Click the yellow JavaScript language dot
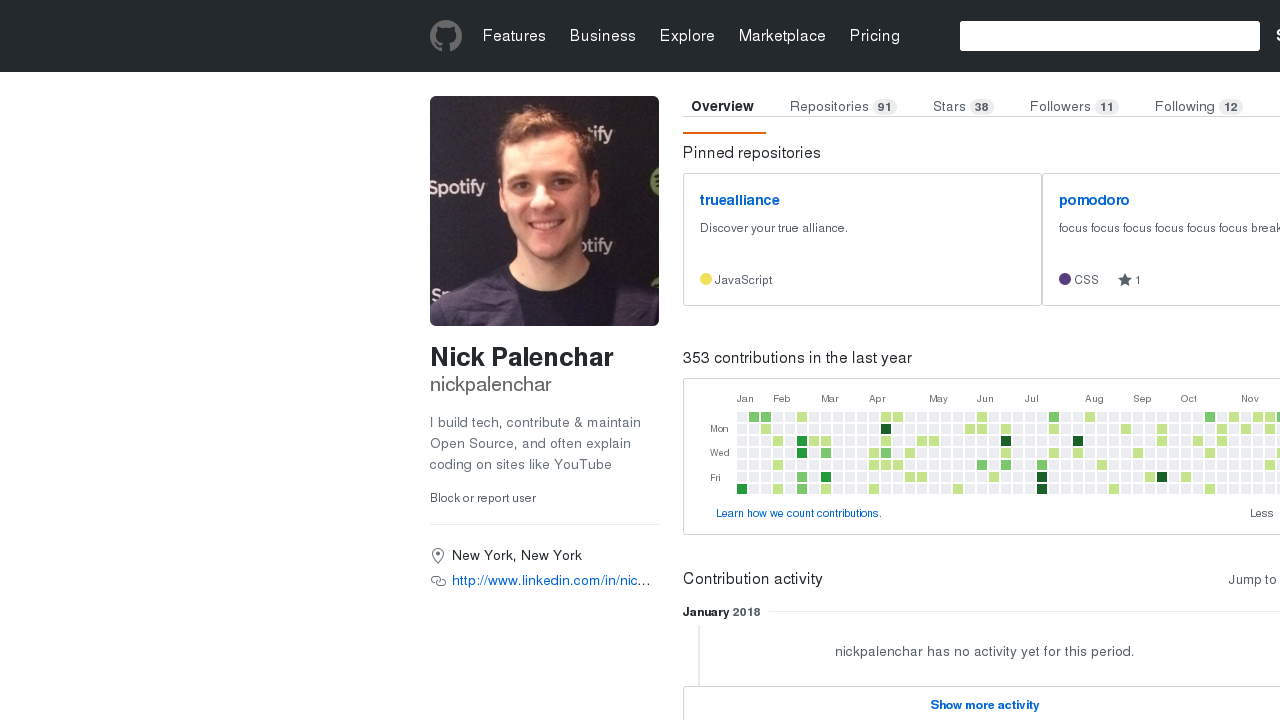The image size is (1280, 720). click(x=706, y=279)
